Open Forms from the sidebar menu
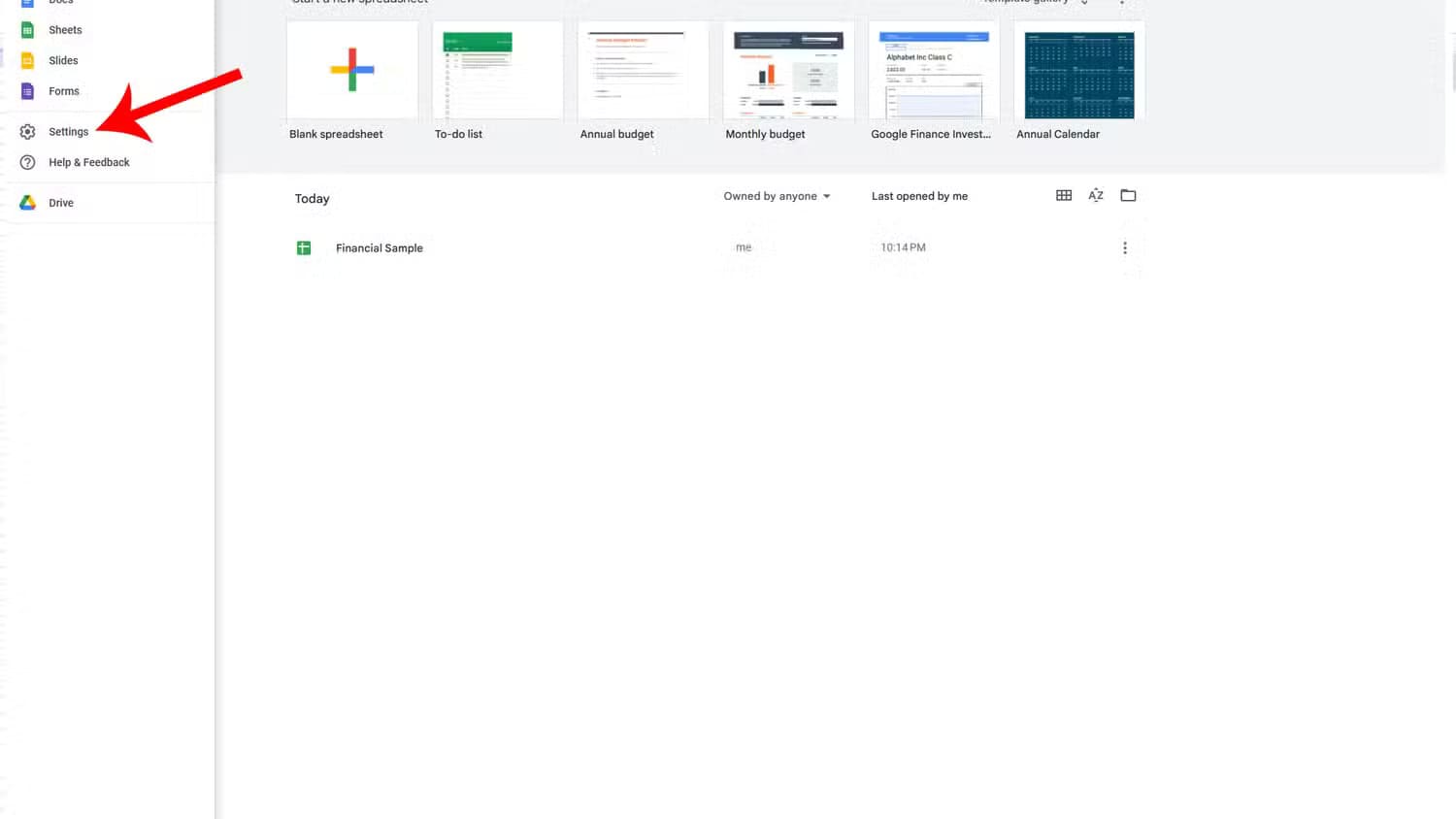 tap(64, 91)
